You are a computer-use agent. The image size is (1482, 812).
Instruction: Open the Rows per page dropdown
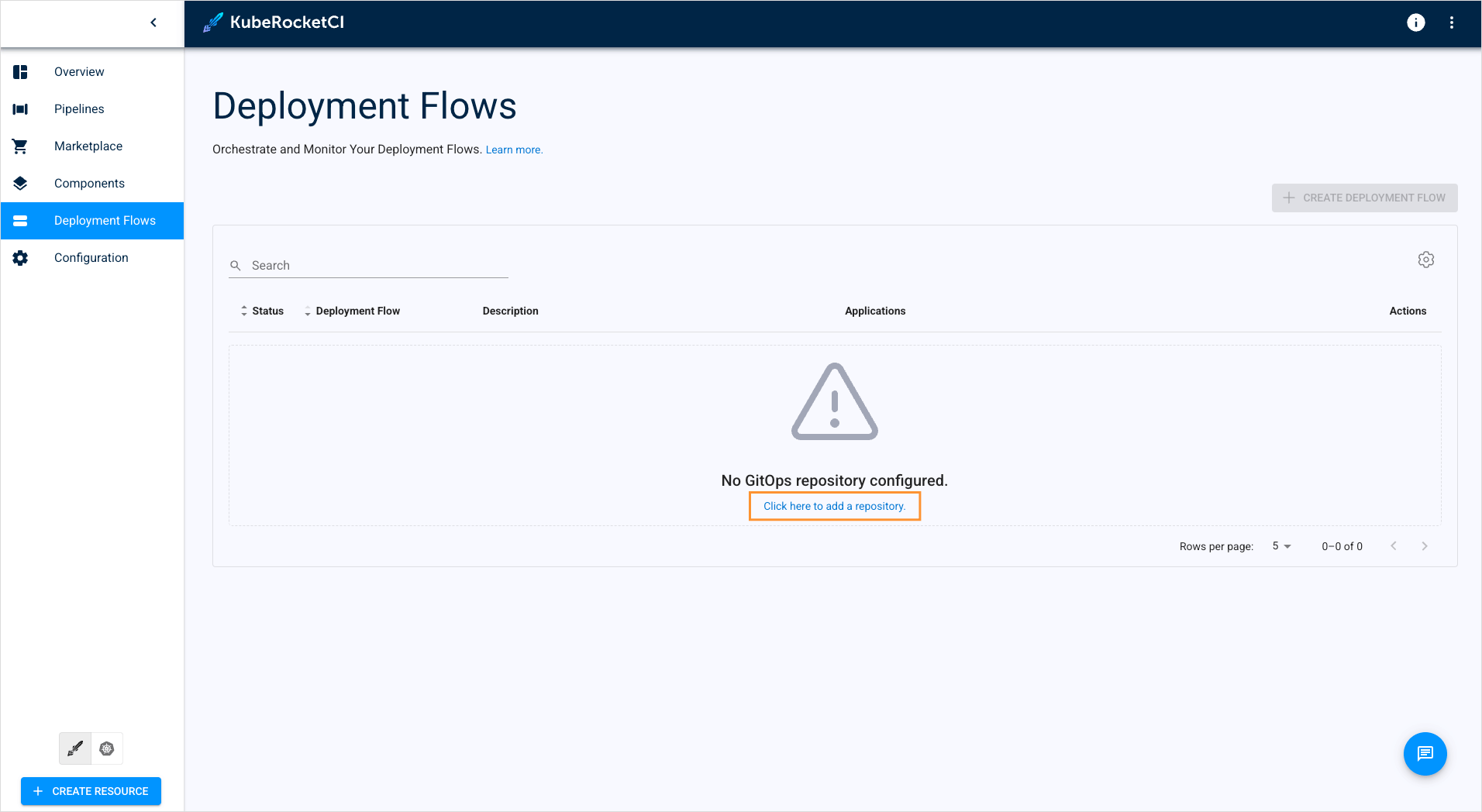[x=1280, y=546]
